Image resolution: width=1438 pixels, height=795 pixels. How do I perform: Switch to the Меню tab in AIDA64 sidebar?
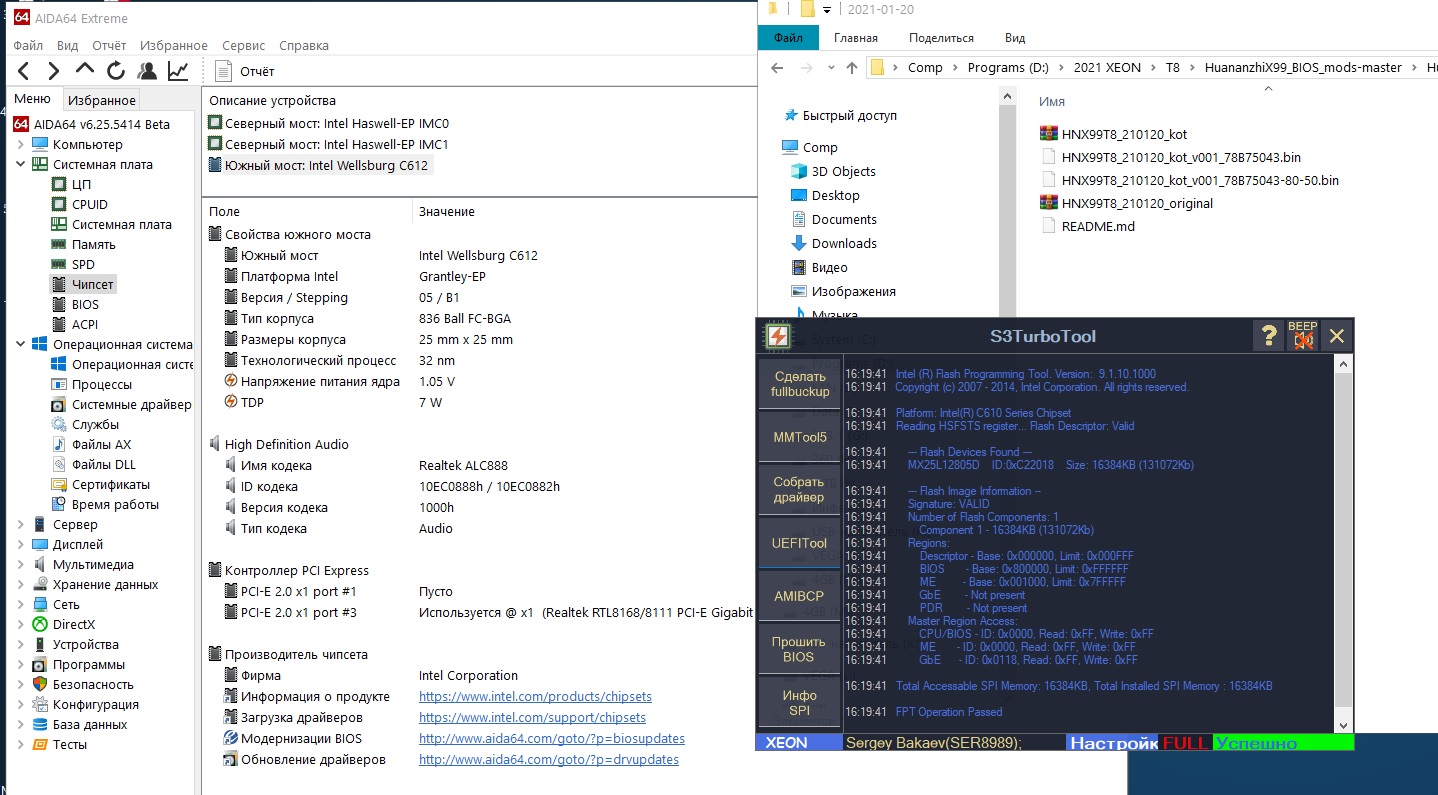click(32, 99)
